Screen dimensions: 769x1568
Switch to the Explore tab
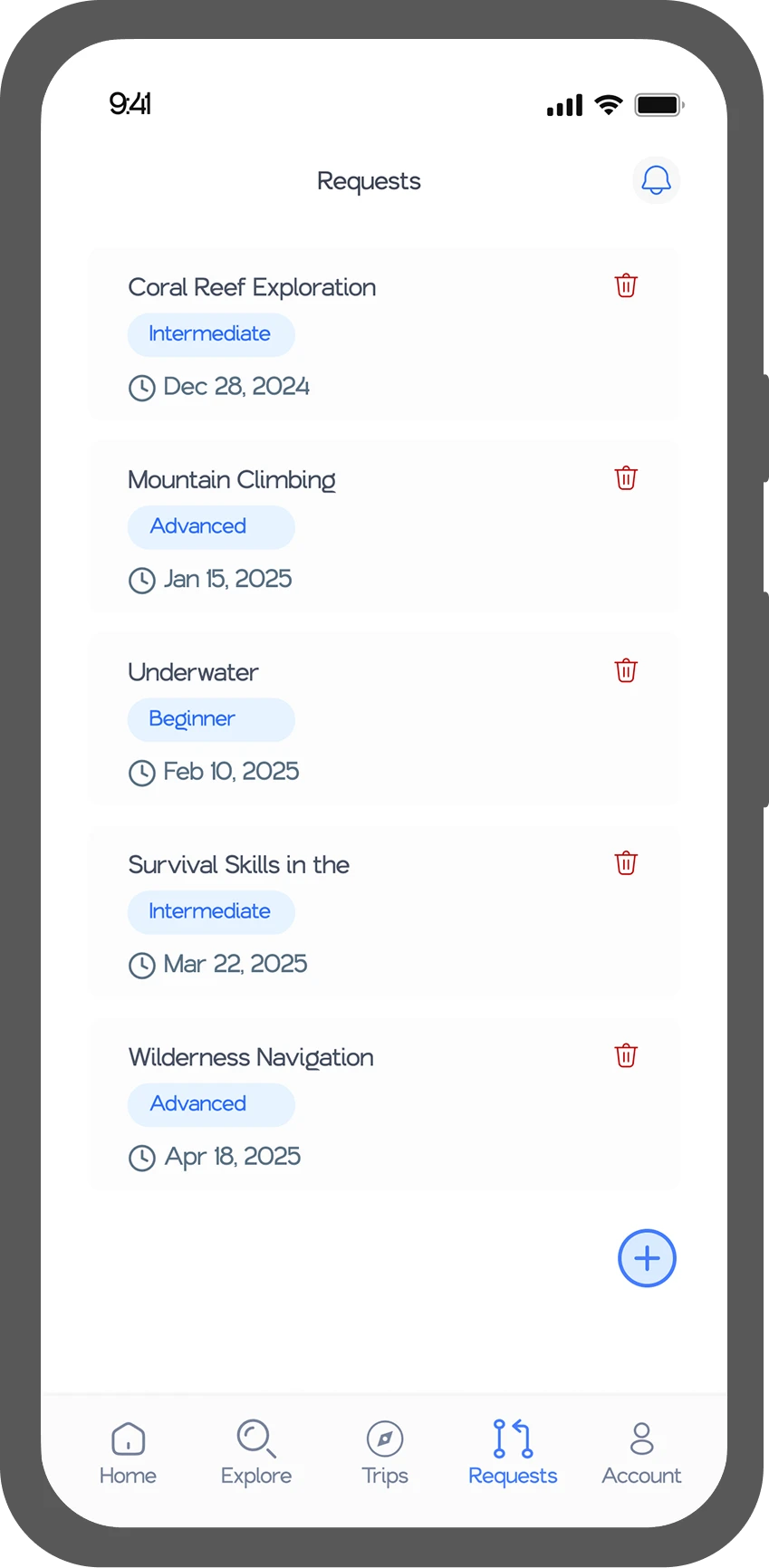tap(256, 1453)
